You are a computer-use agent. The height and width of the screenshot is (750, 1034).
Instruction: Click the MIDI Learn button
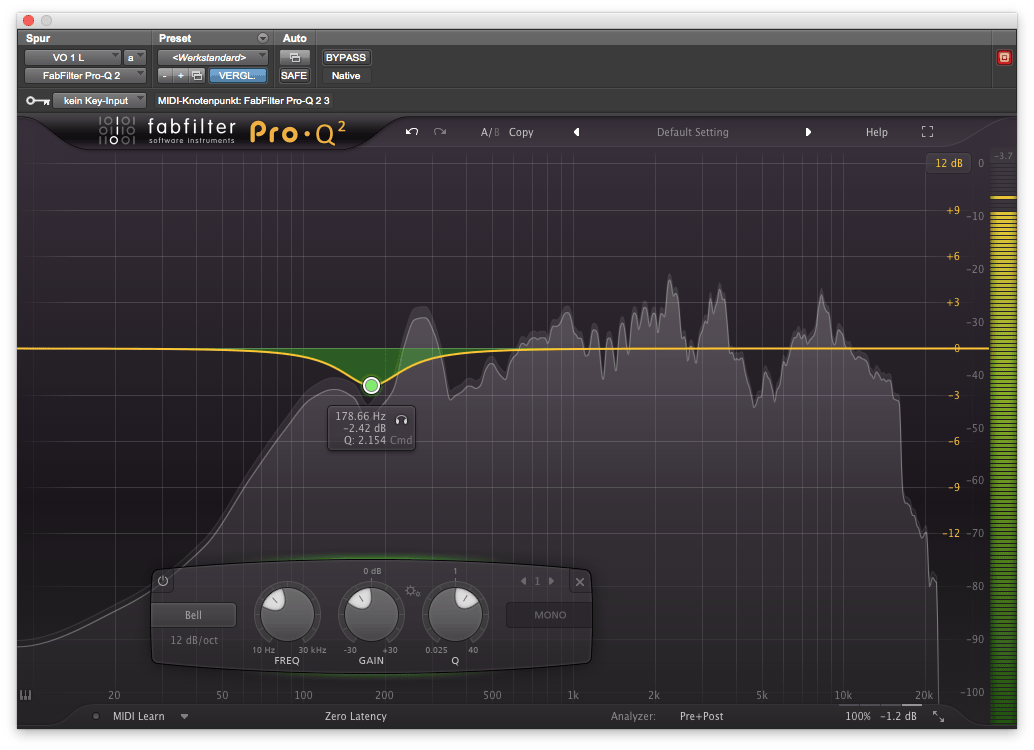click(138, 716)
